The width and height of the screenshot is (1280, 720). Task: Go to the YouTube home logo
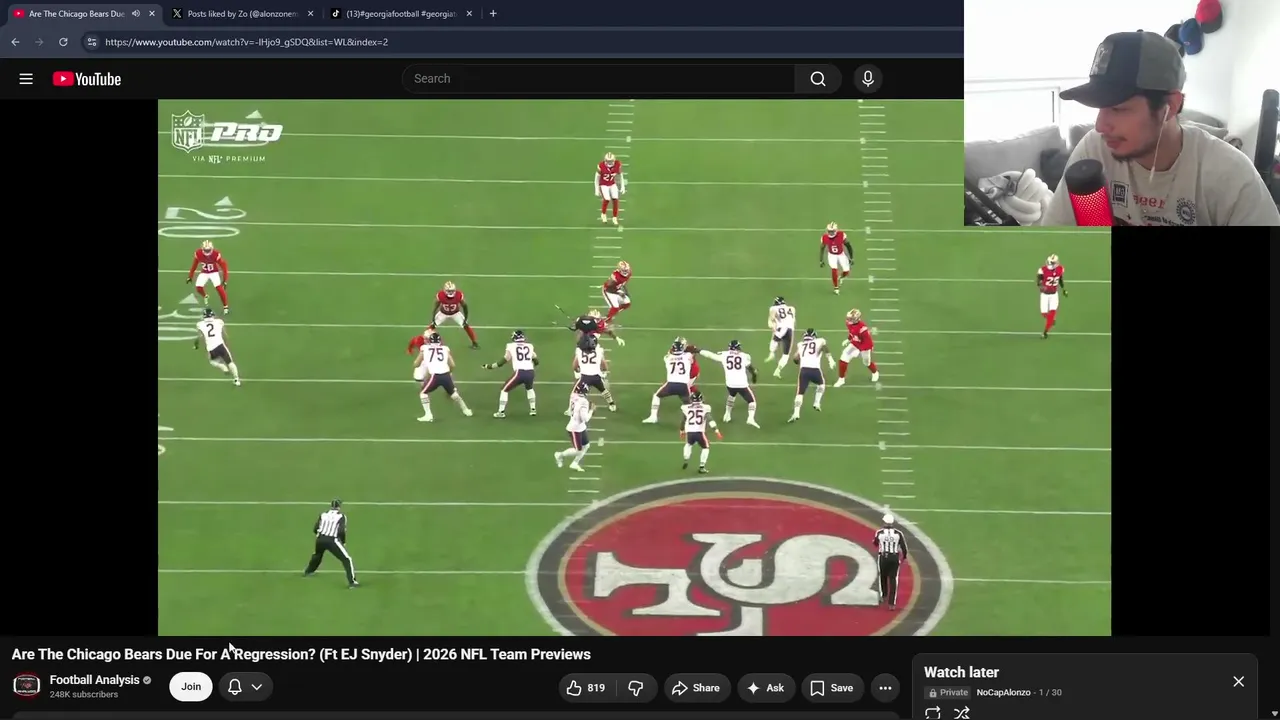coord(87,79)
